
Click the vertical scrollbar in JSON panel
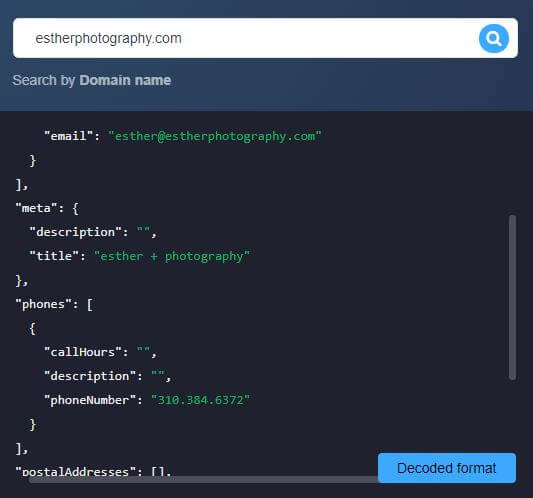512,297
